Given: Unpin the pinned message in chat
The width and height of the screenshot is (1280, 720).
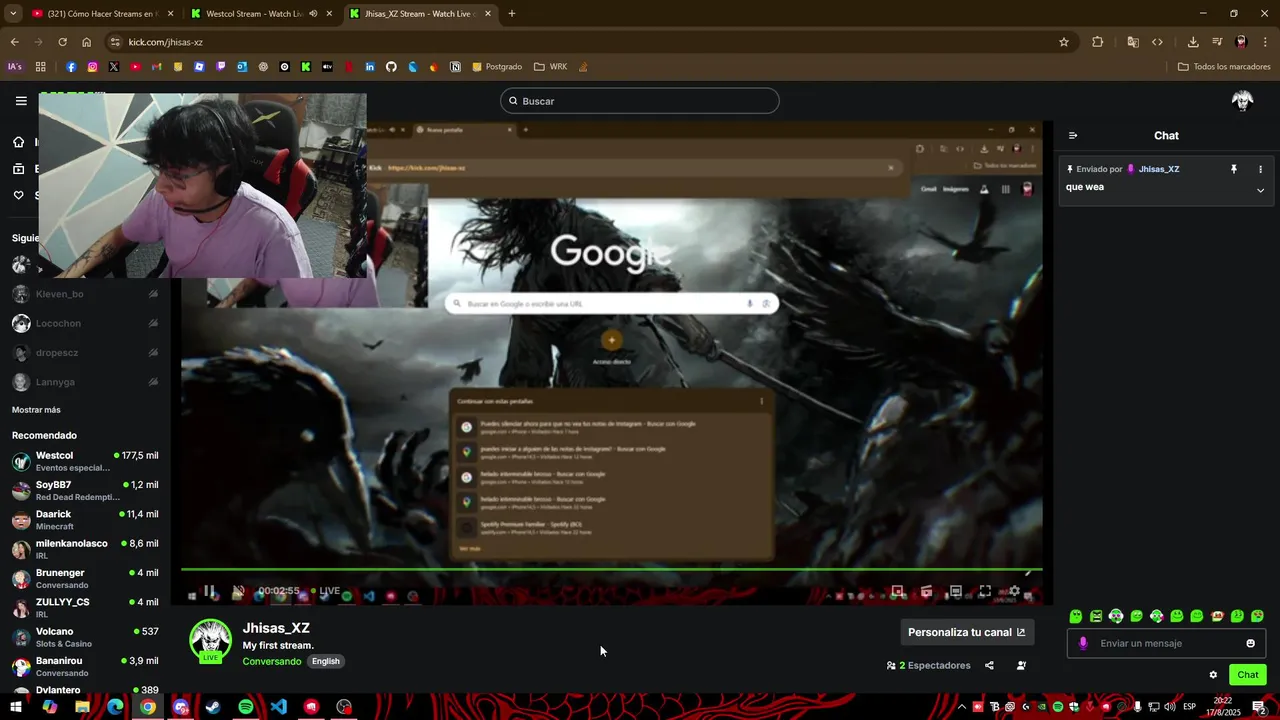Looking at the screenshot, I should click(x=1234, y=169).
